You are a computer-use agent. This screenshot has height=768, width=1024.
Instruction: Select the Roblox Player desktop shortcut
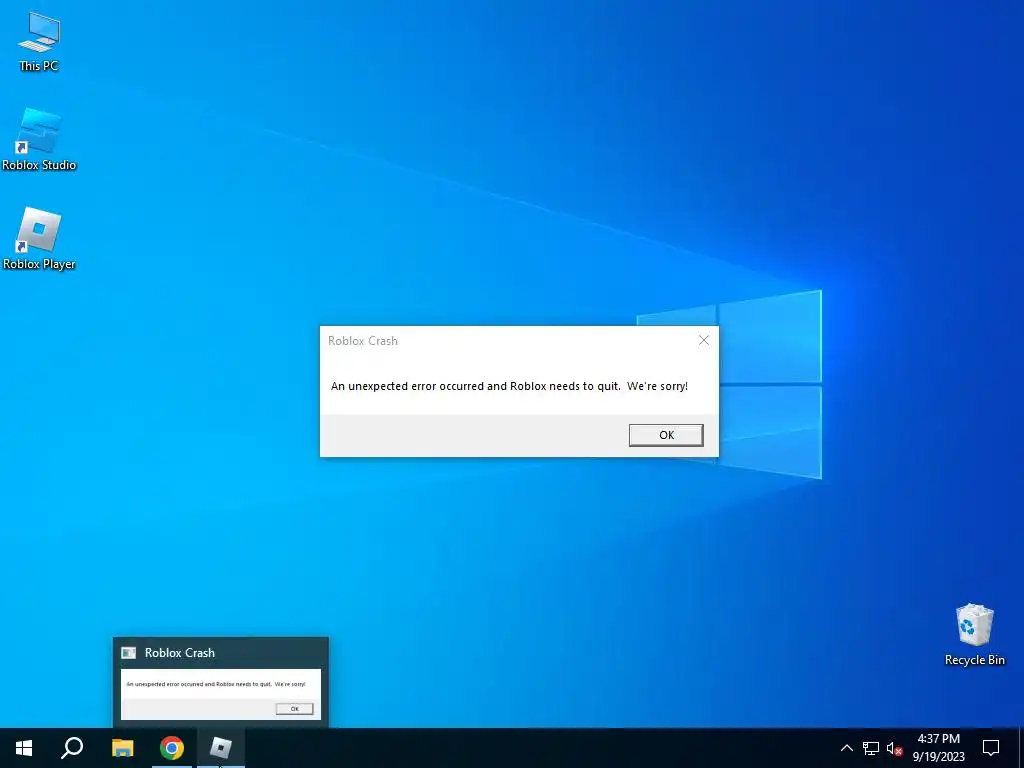click(x=39, y=238)
